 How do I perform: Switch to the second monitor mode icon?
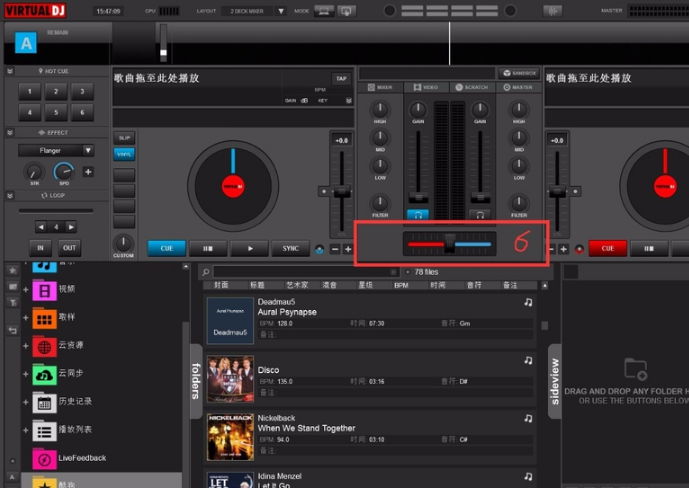(346, 11)
